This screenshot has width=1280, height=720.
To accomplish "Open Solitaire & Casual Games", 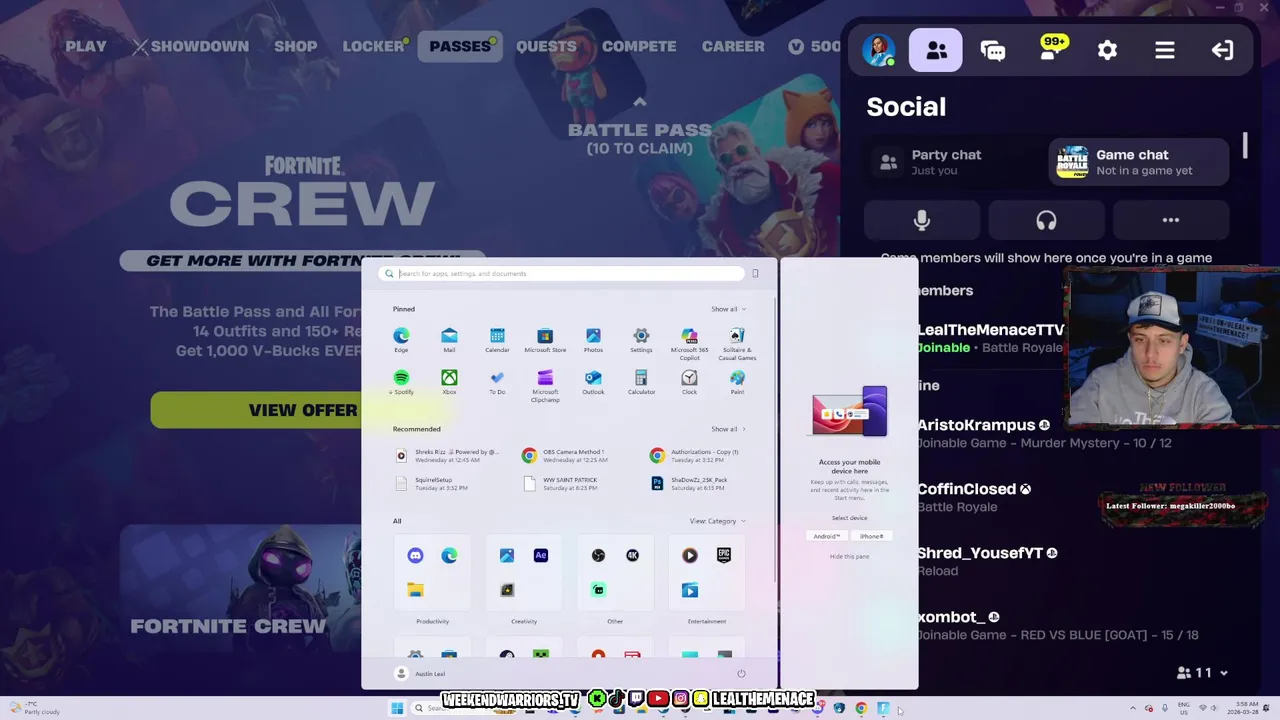I will click(737, 341).
